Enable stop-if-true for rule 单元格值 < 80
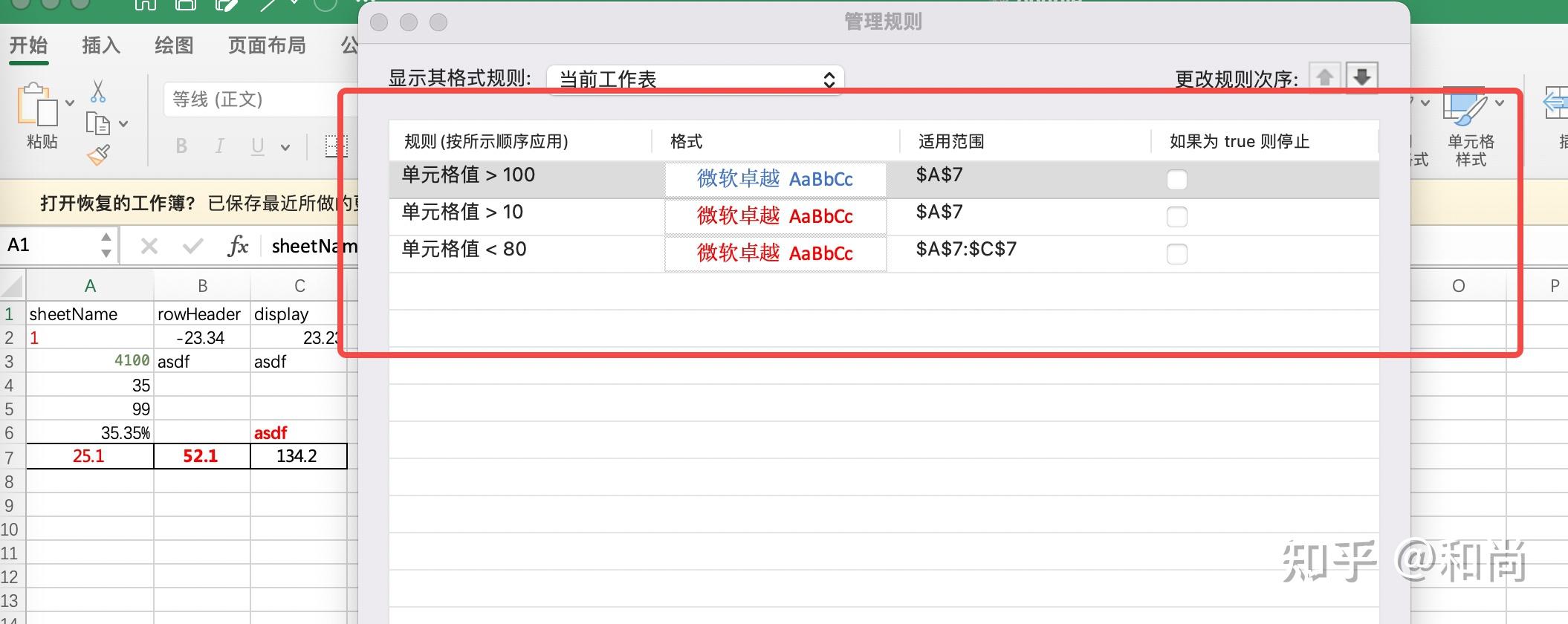The image size is (1568, 624). (x=1177, y=254)
